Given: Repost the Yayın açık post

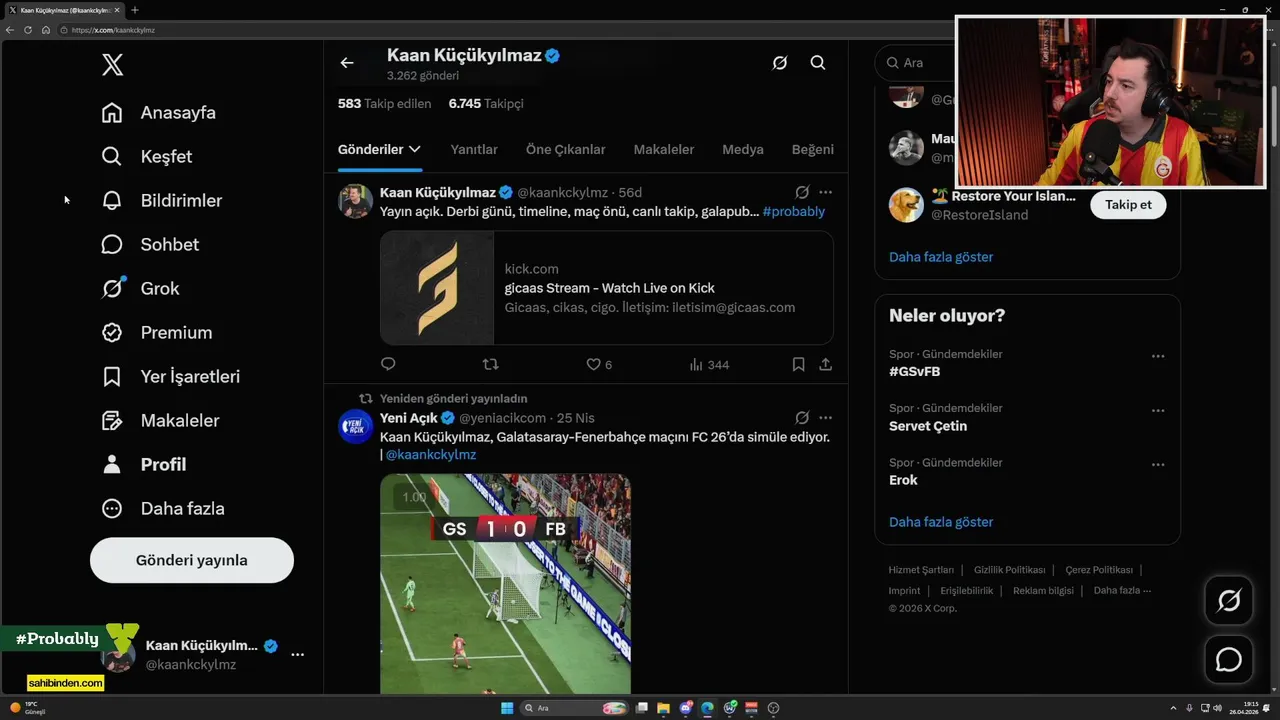Looking at the screenshot, I should click(491, 365).
